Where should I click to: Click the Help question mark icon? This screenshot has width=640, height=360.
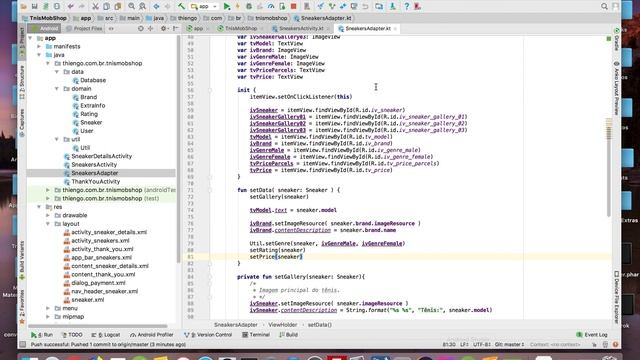[x=407, y=7]
